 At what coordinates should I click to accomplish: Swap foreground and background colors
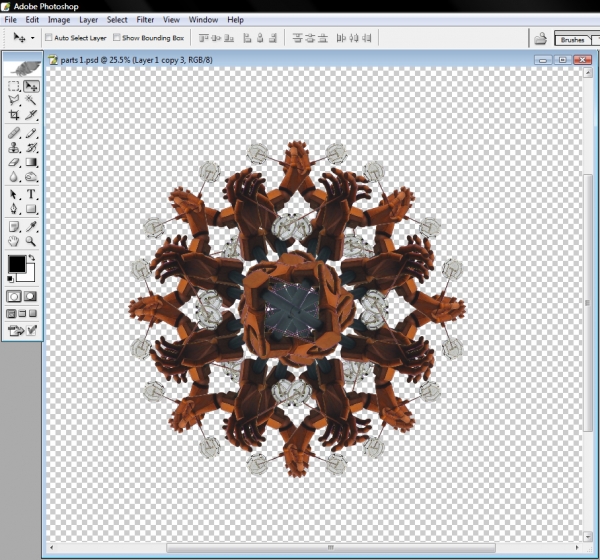pos(32,258)
